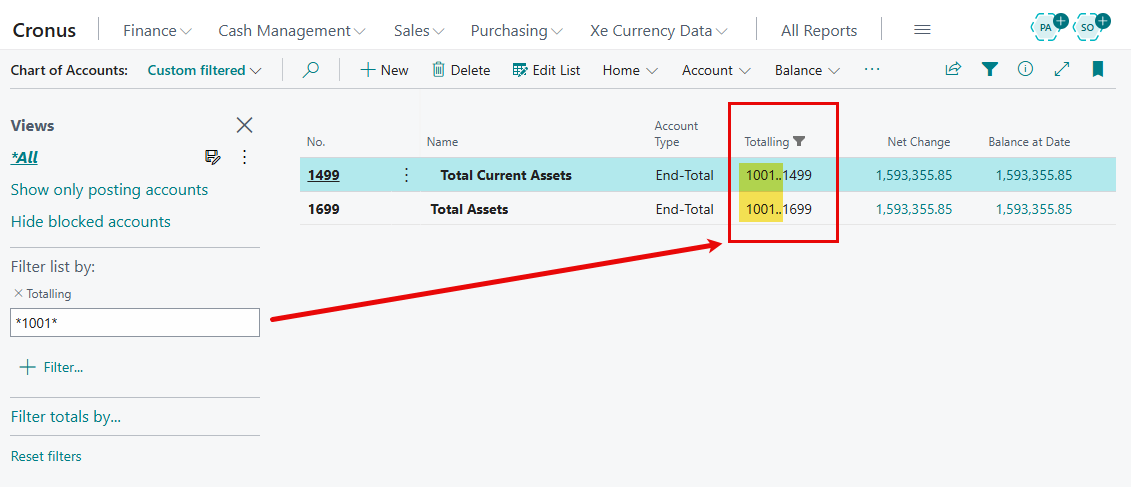Click the Reset filters link
1131x487 pixels.
(46, 456)
